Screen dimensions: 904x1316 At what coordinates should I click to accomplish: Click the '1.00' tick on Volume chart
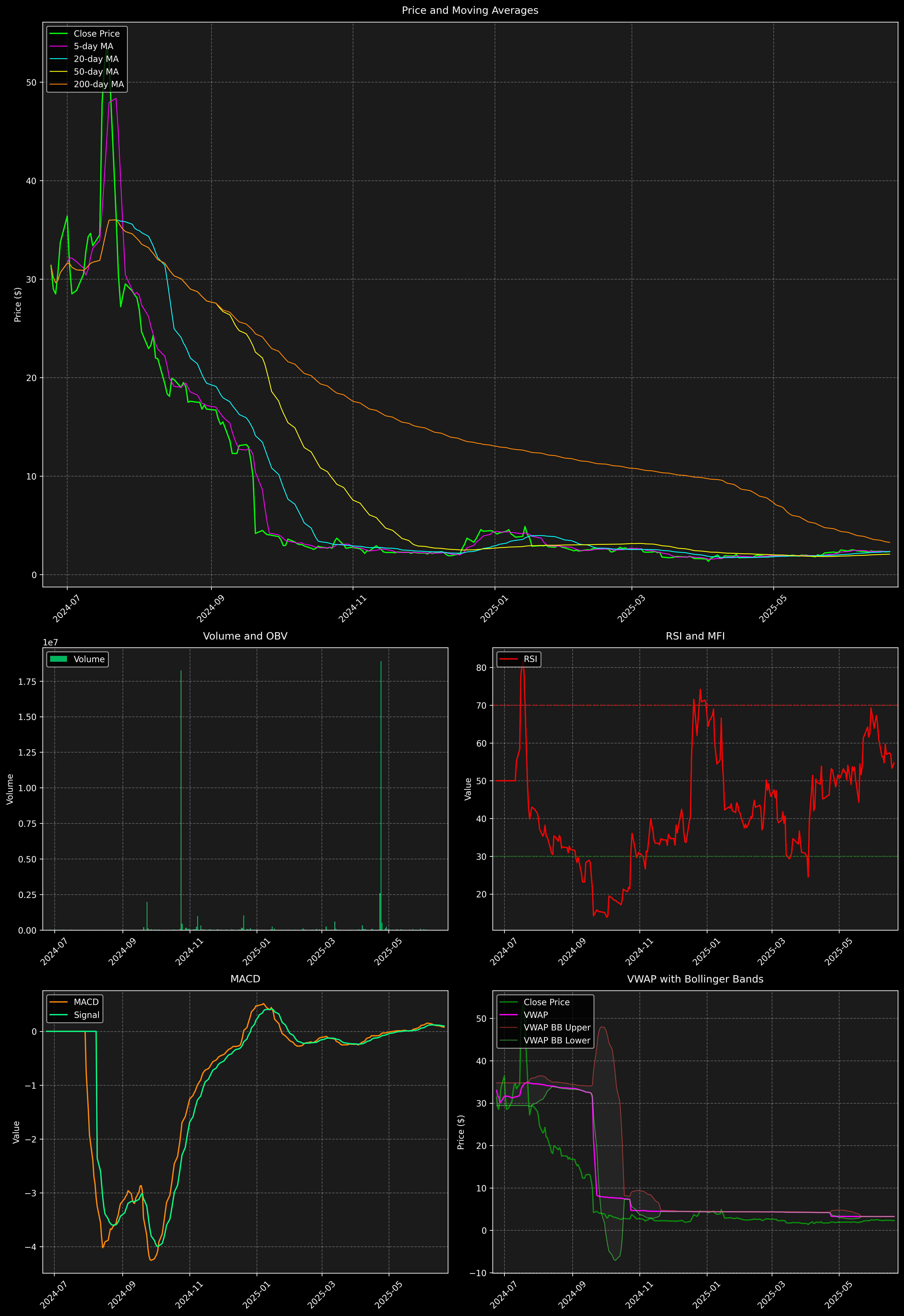27,788
